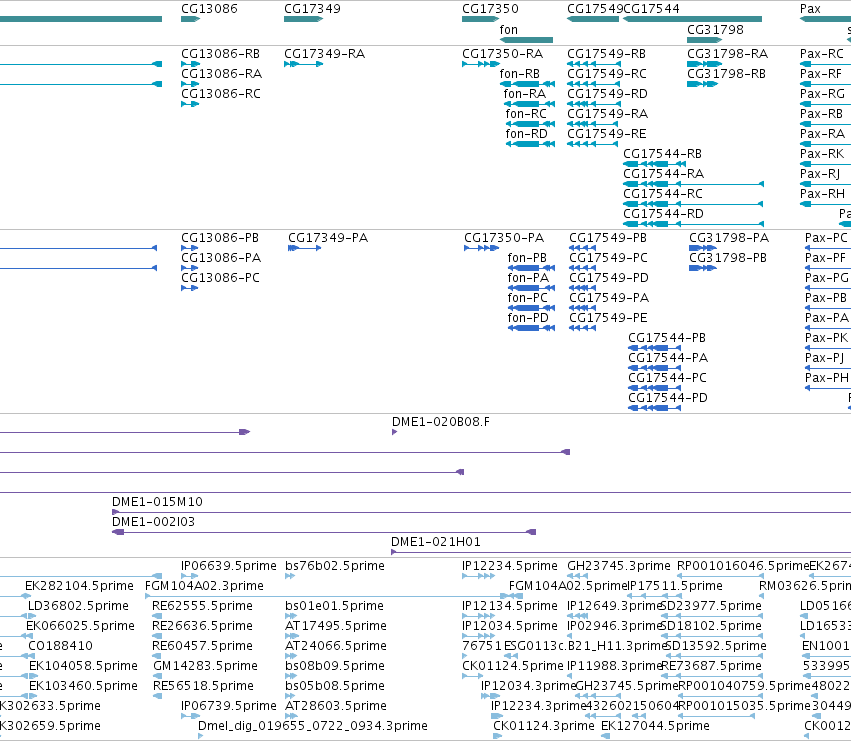Image resolution: width=851 pixels, height=741 pixels.
Task: Click protein CG31798-PB
Action: click(728, 258)
